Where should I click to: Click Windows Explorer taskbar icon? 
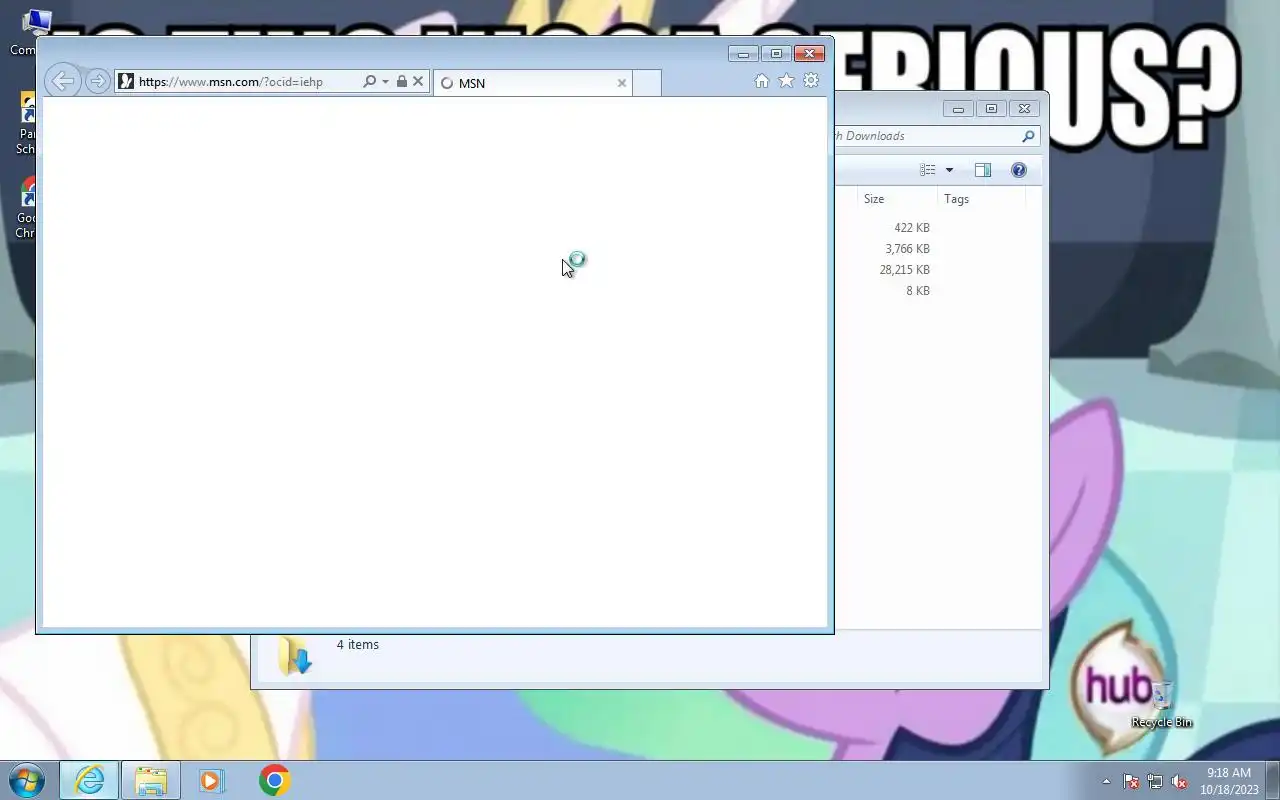150,780
